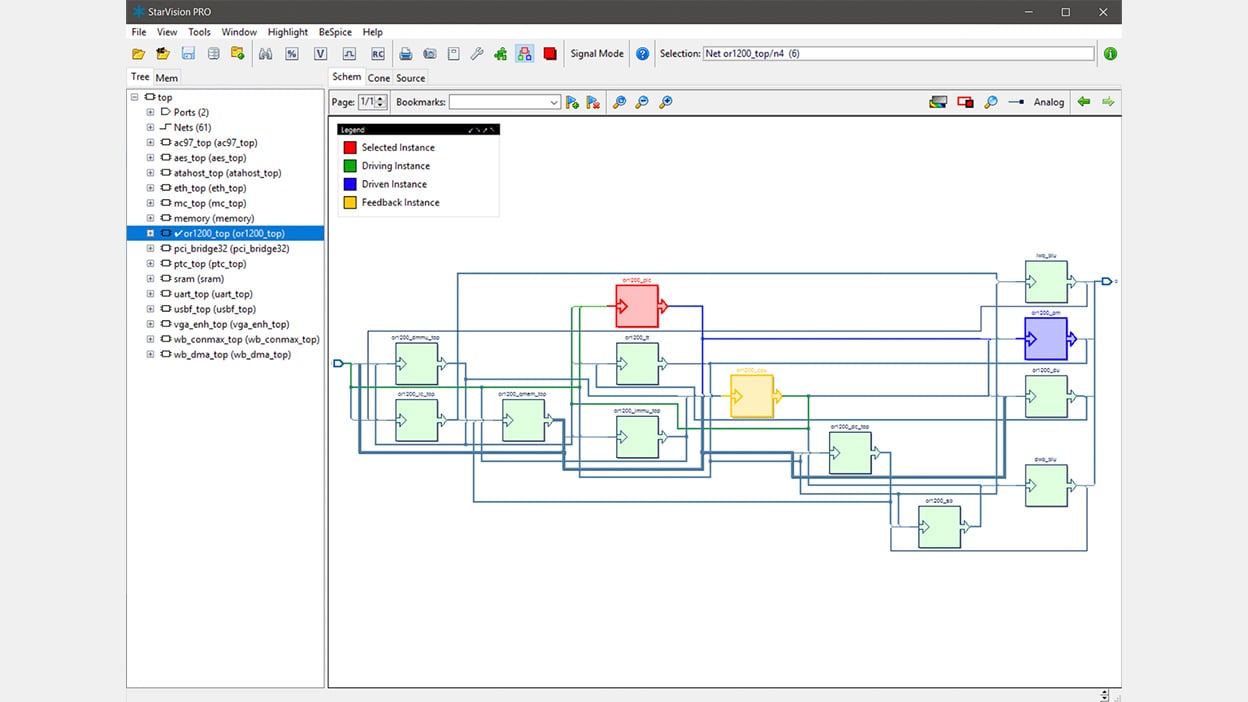Image resolution: width=1248 pixels, height=702 pixels.
Task: Go back with the green left arrow
Action: tap(1084, 102)
